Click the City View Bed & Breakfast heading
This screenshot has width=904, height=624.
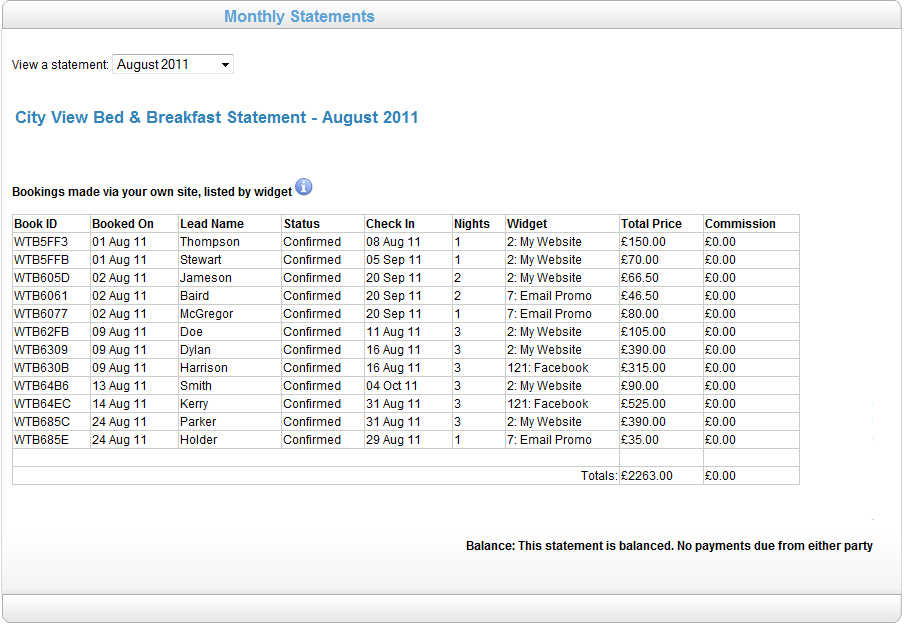[x=216, y=118]
